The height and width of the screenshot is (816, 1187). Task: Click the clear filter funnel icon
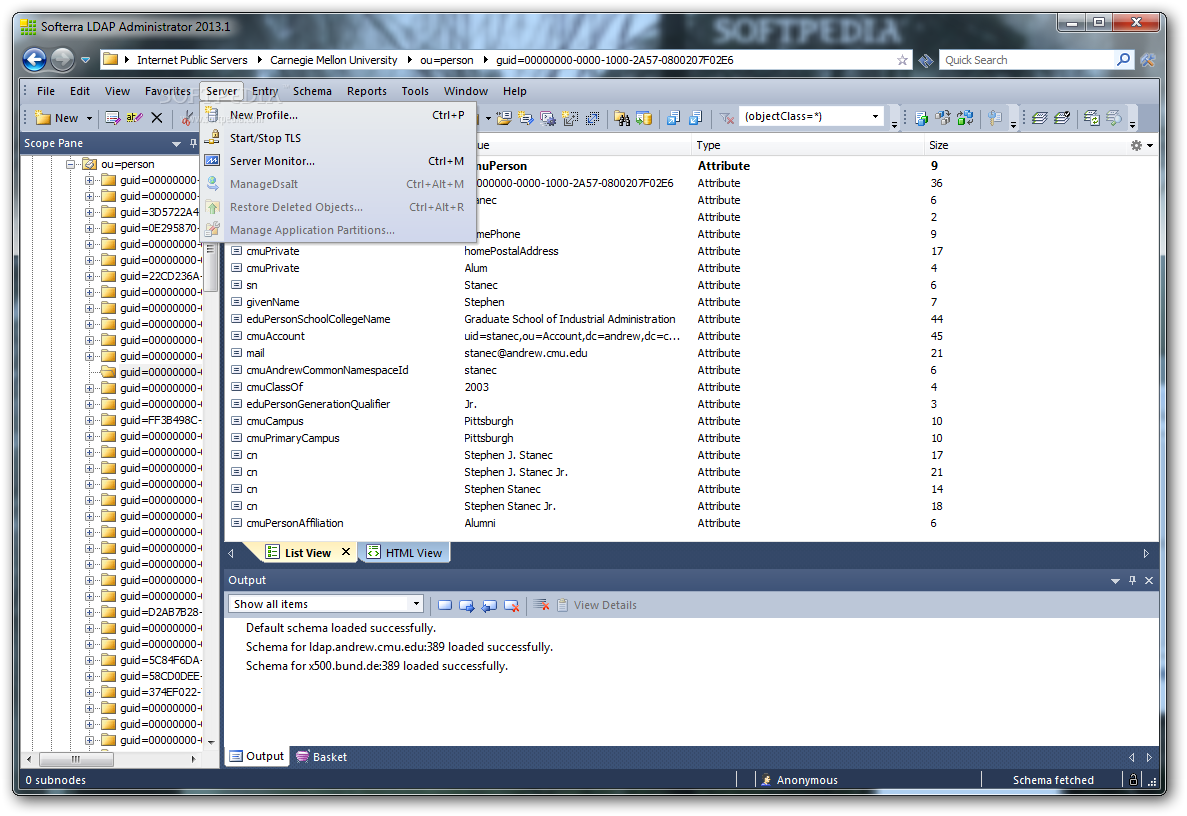(727, 117)
